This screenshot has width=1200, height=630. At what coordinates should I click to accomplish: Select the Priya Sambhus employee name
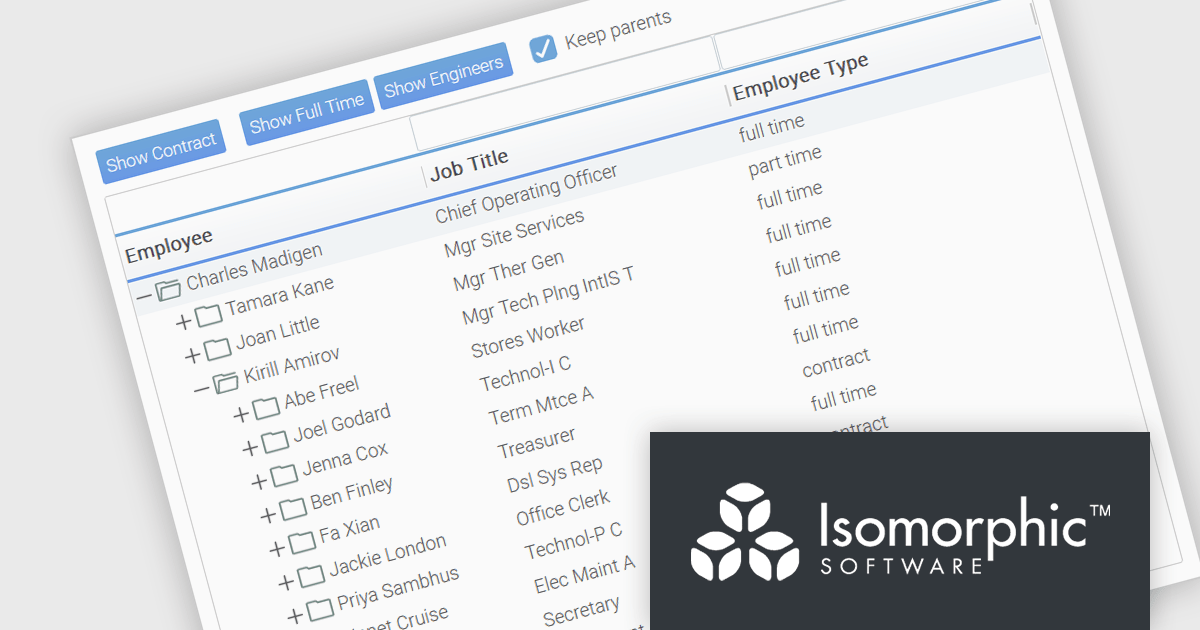tap(398, 589)
